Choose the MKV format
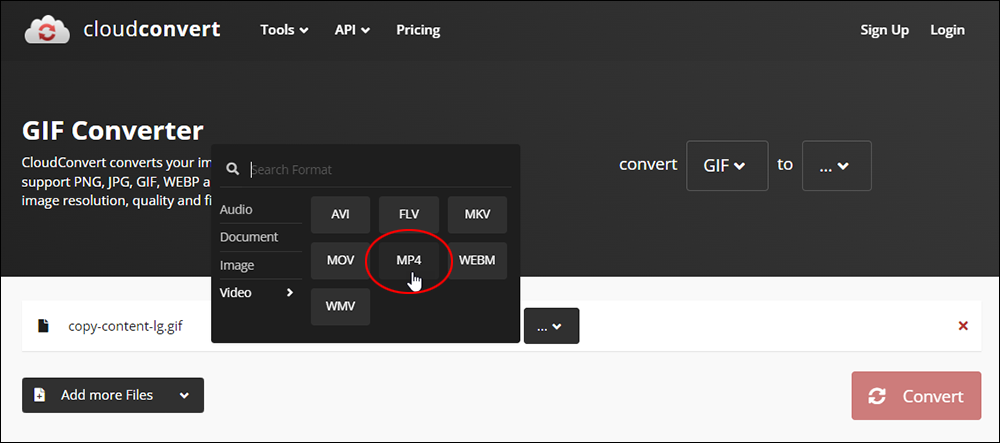Image resolution: width=1000 pixels, height=443 pixels. (477, 215)
